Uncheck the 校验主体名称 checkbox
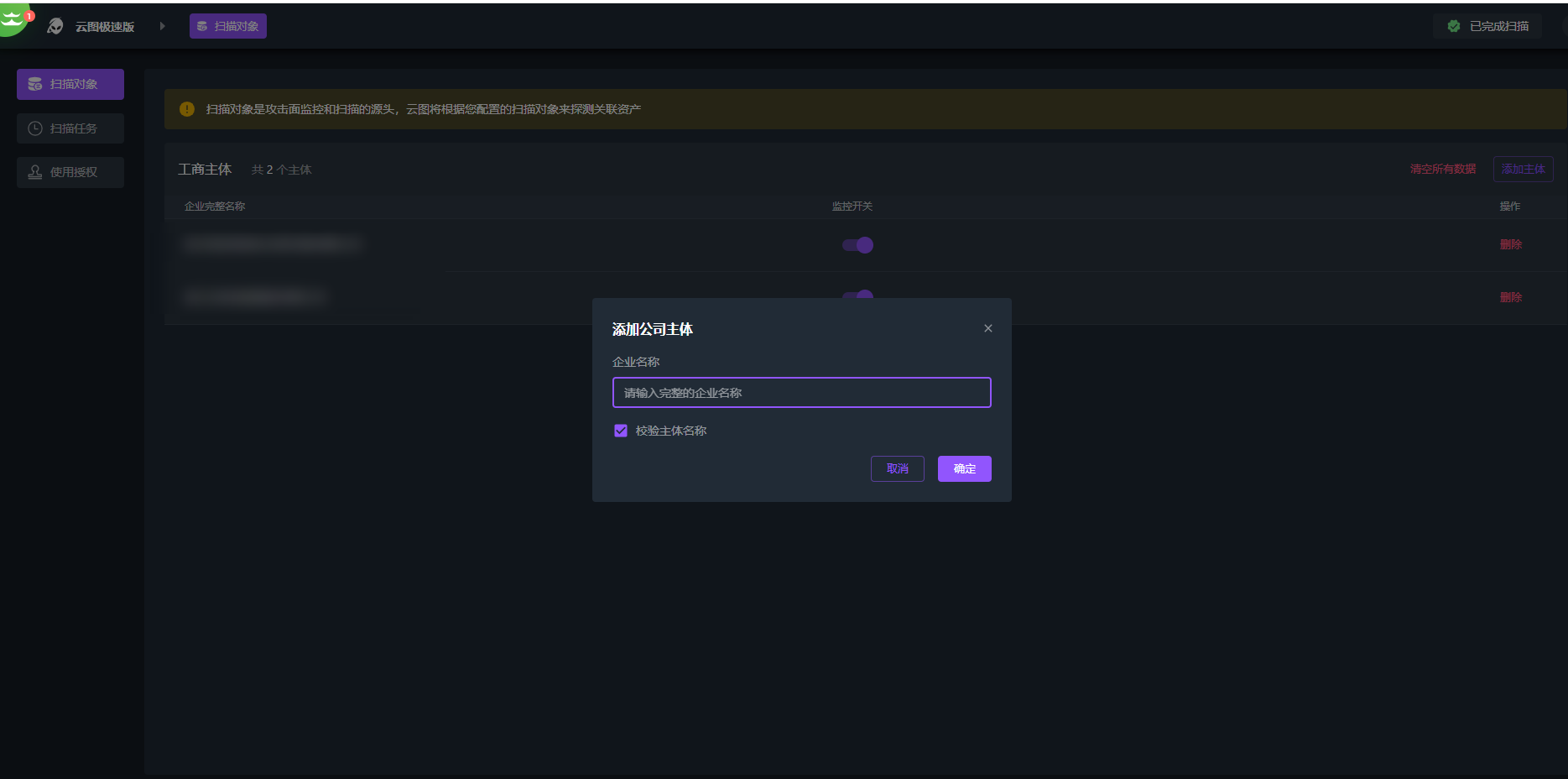 coord(621,431)
